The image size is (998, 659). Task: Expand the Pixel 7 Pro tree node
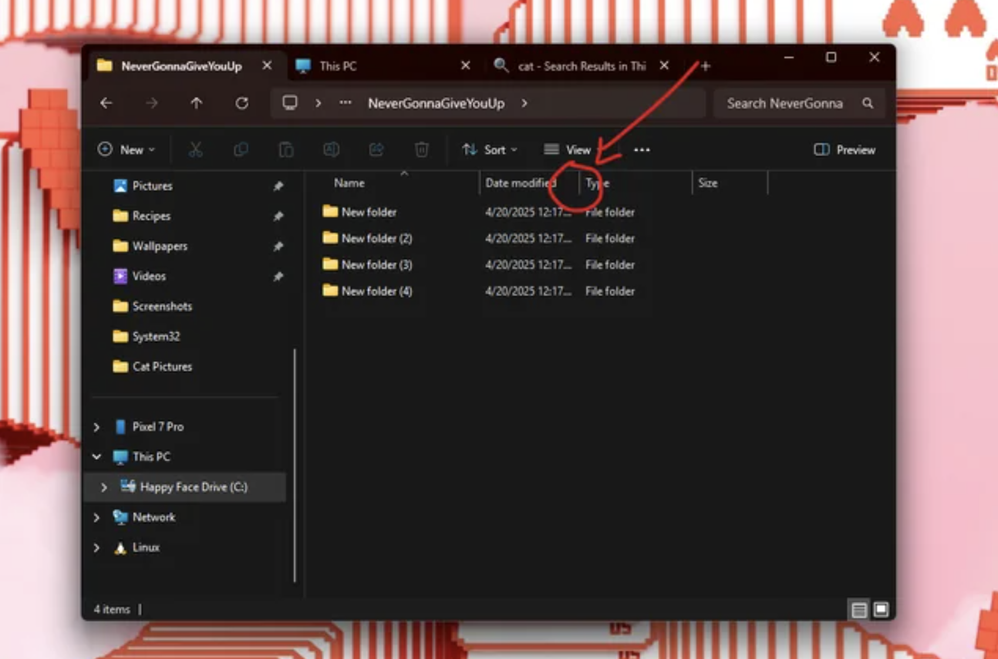(x=97, y=427)
